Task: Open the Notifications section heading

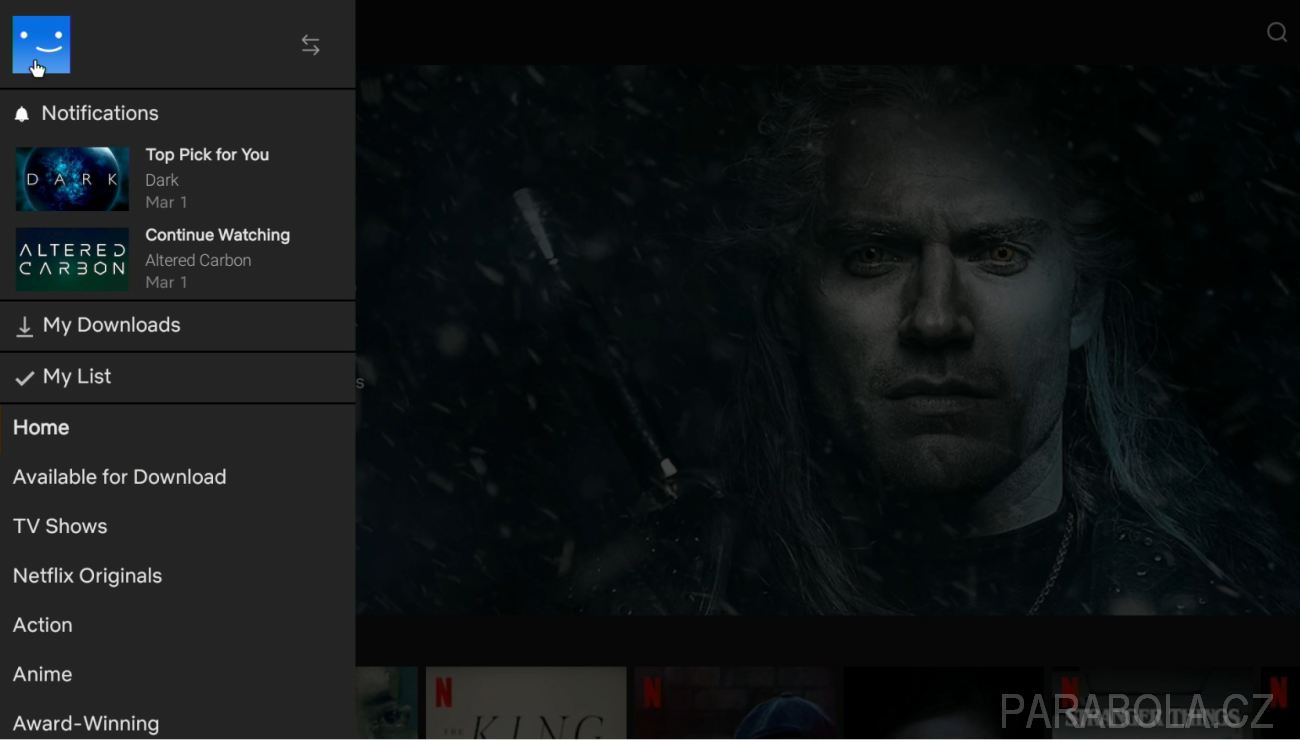Action: (x=100, y=113)
